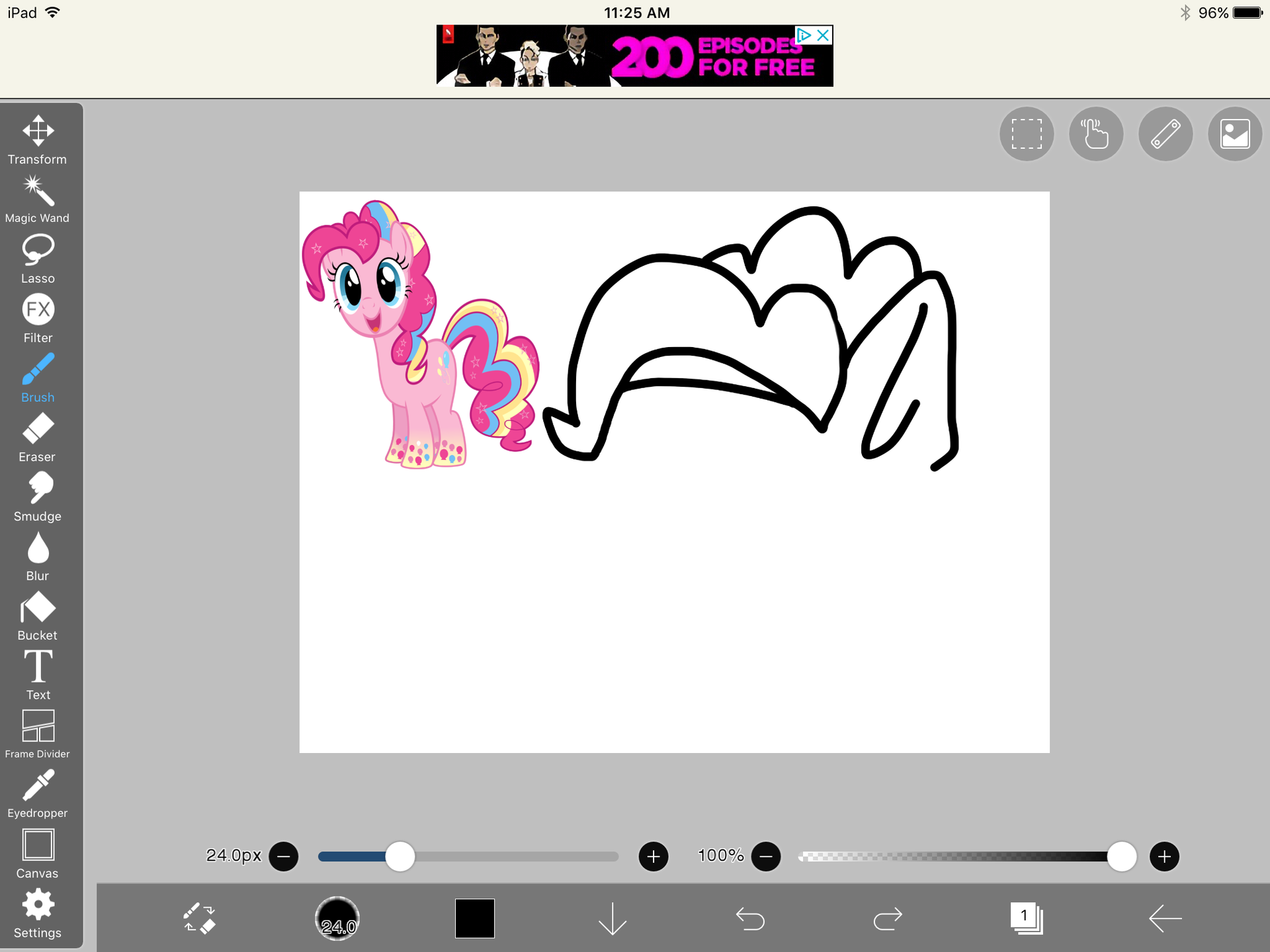Open the AdChoices info icon

(804, 35)
